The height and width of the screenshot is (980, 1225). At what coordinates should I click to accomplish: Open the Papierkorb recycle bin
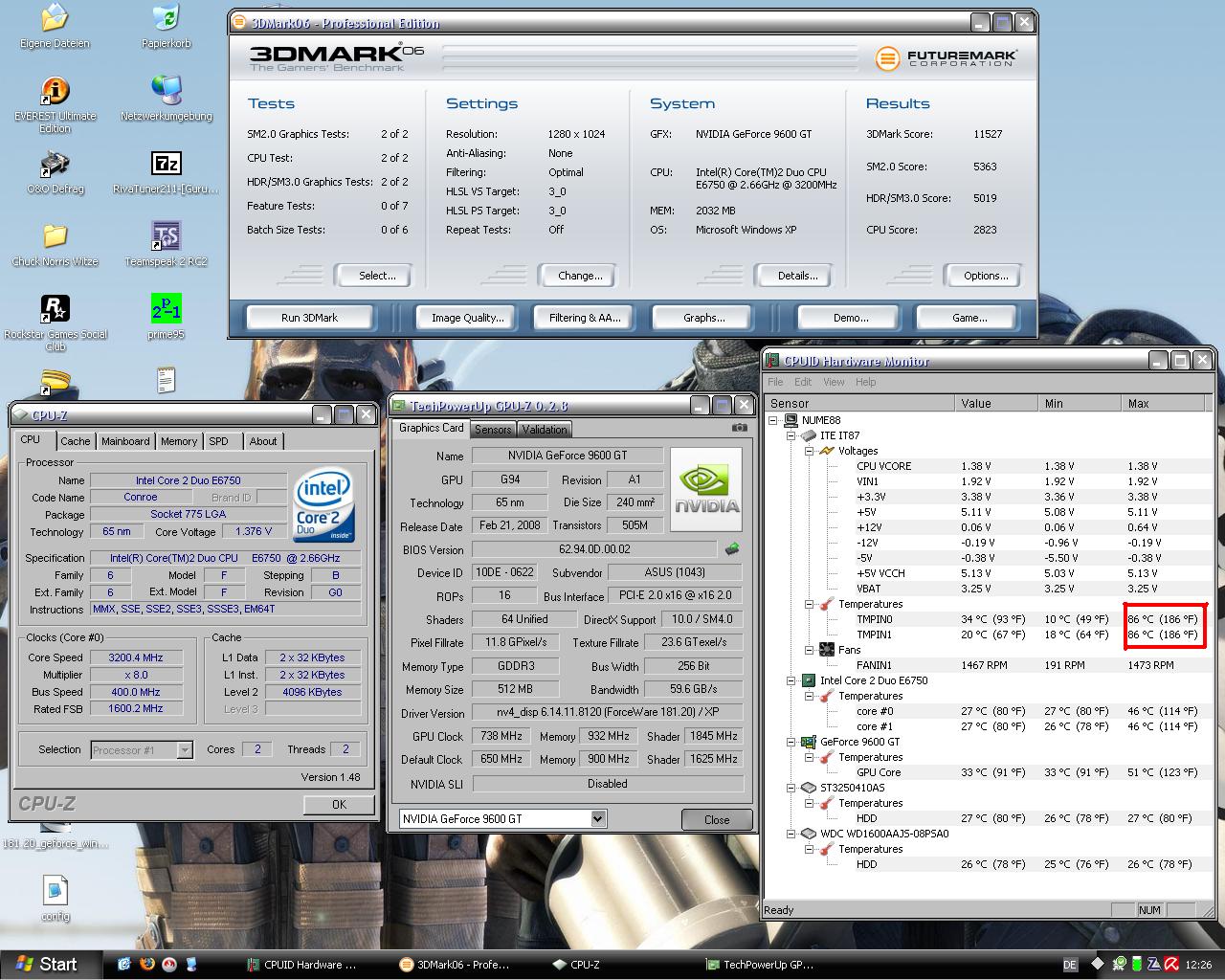(167, 25)
